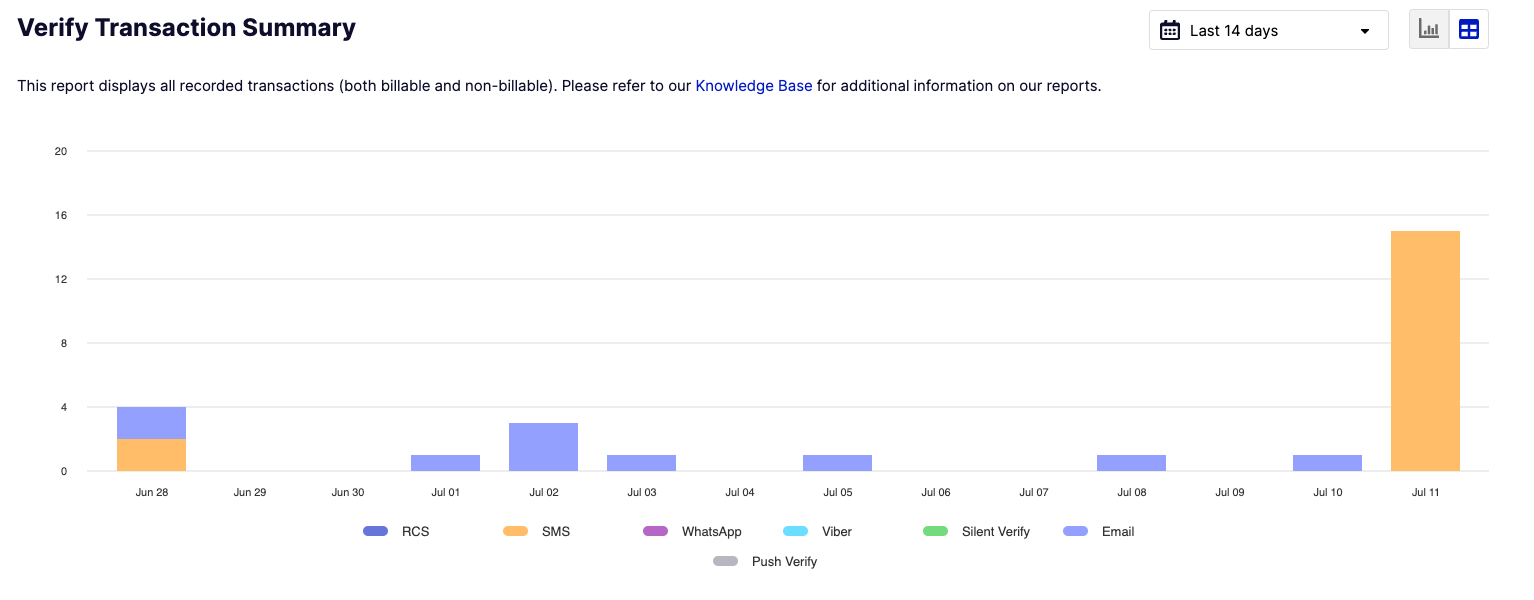This screenshot has height=600, width=1534.
Task: Click the Email bar for Jul 08
Action: 1131,463
